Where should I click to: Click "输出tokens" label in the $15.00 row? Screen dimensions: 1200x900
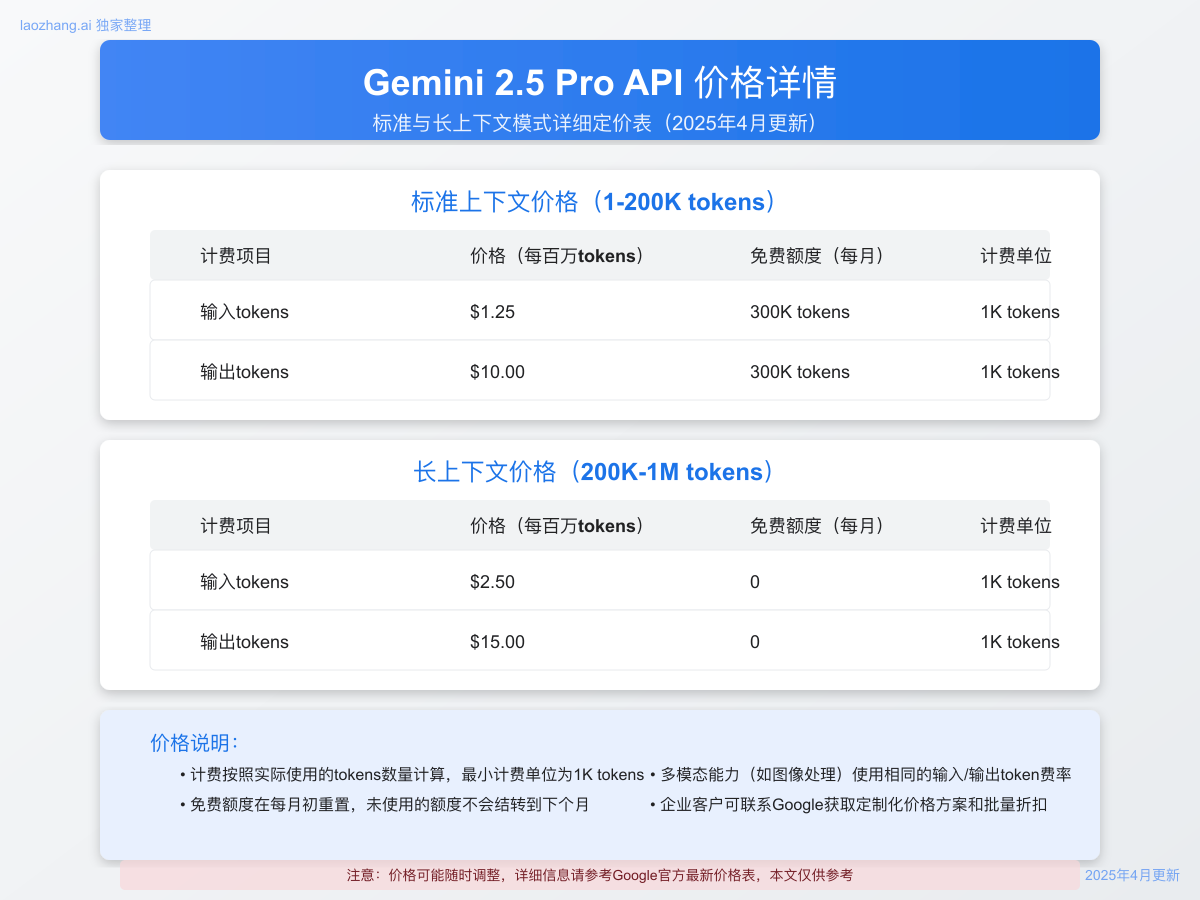(244, 642)
